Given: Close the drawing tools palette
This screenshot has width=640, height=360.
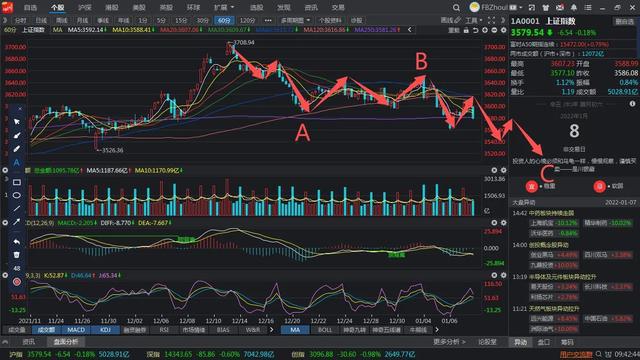Looking at the screenshot, I should (20, 109).
